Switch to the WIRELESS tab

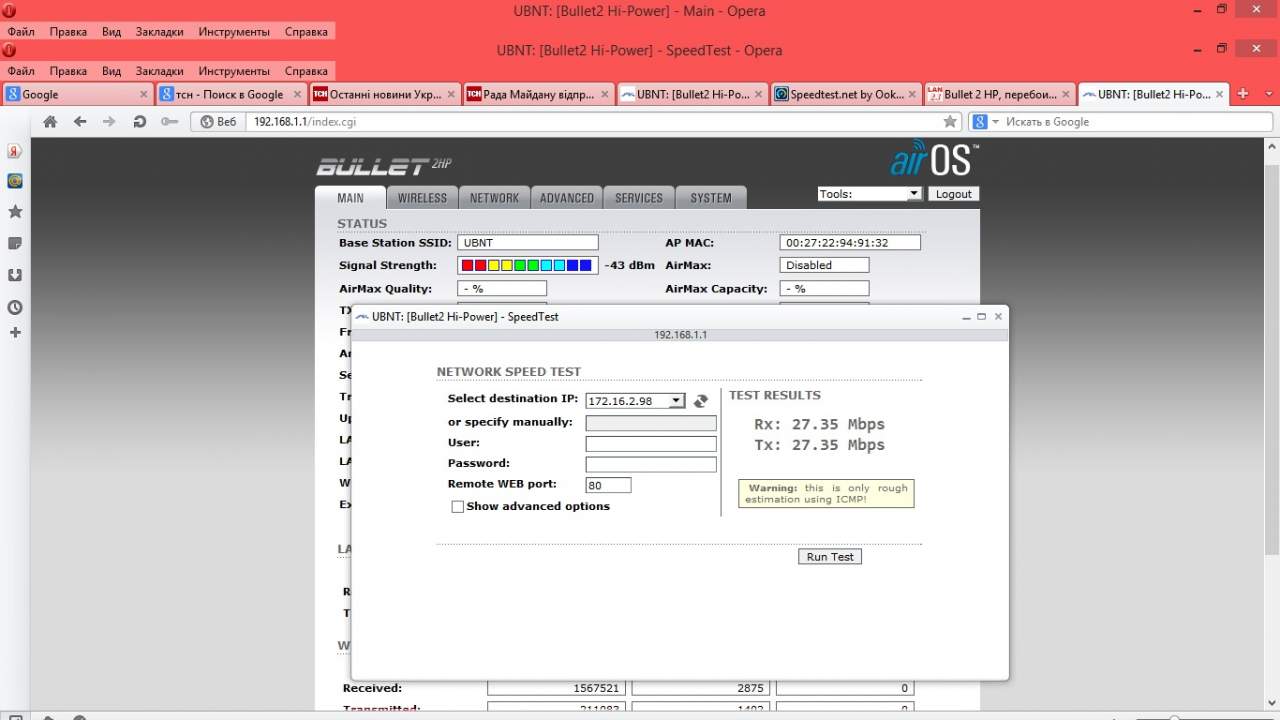point(422,198)
